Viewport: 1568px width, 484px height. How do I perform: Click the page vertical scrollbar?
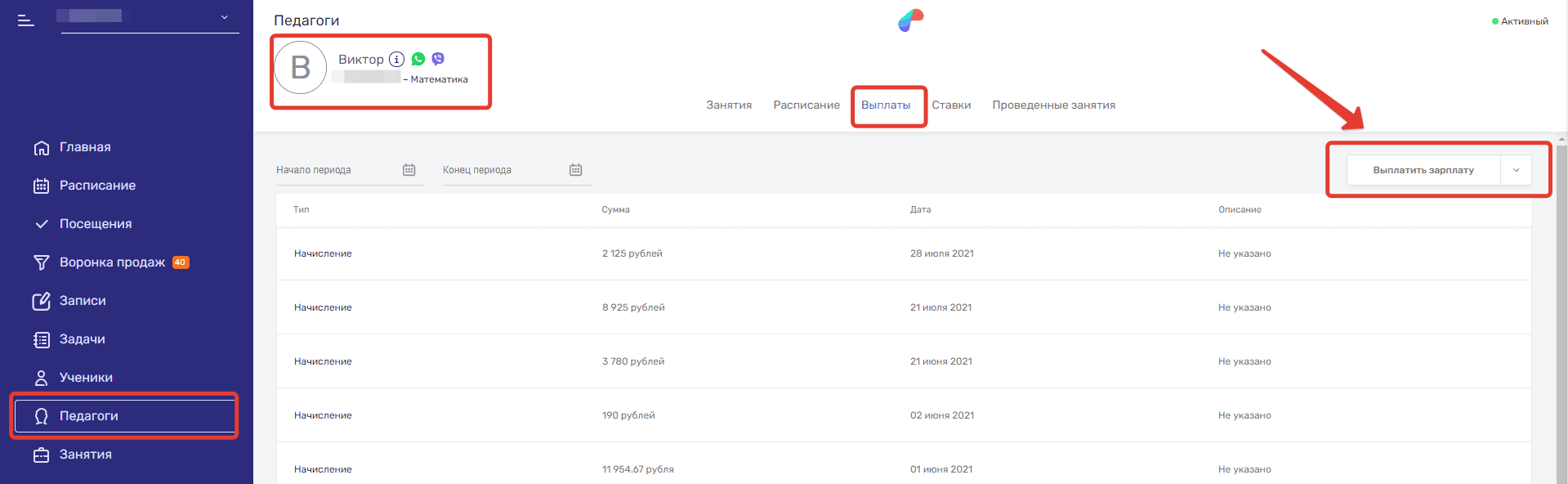point(1561,311)
